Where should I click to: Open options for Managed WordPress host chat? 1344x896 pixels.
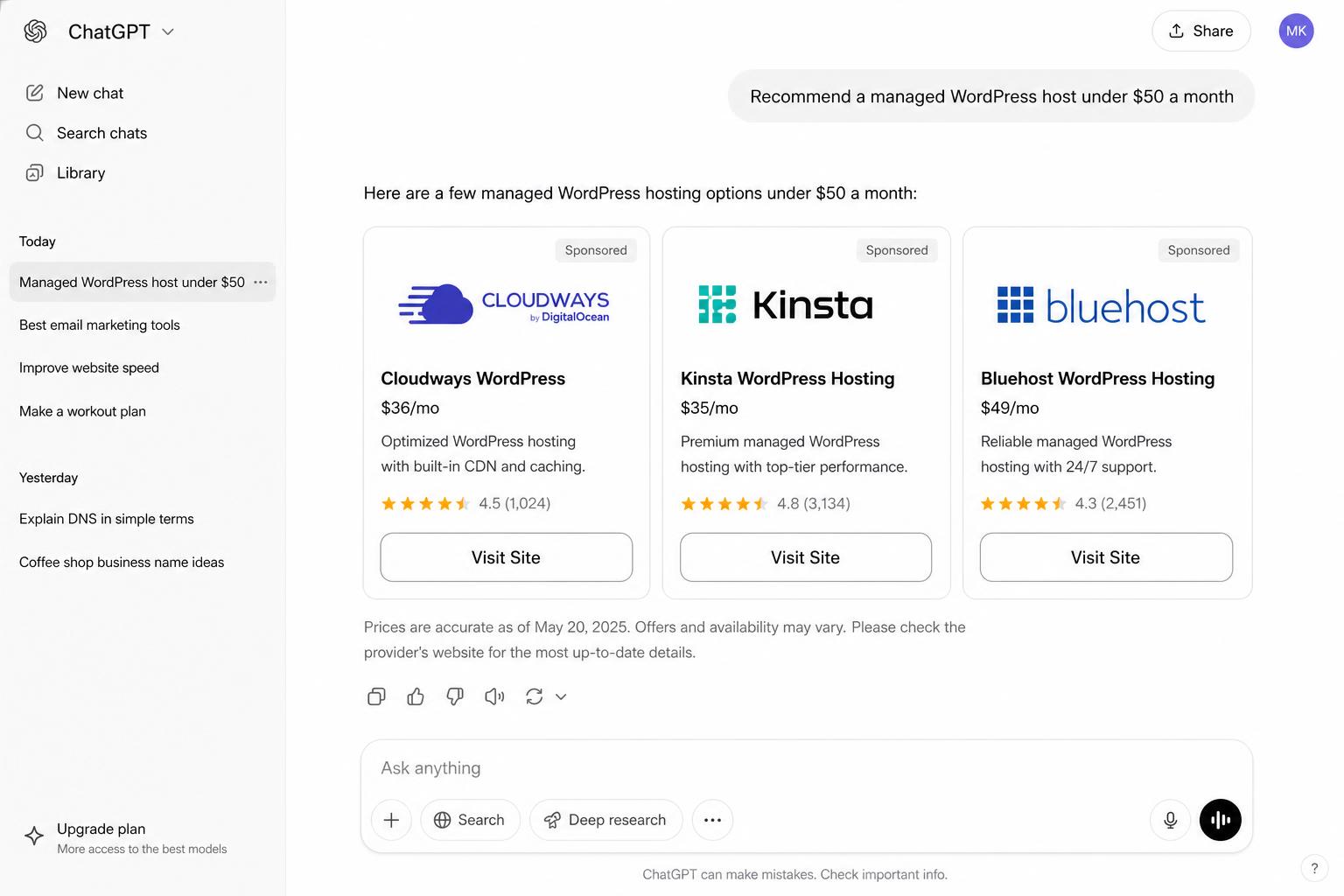coord(261,282)
